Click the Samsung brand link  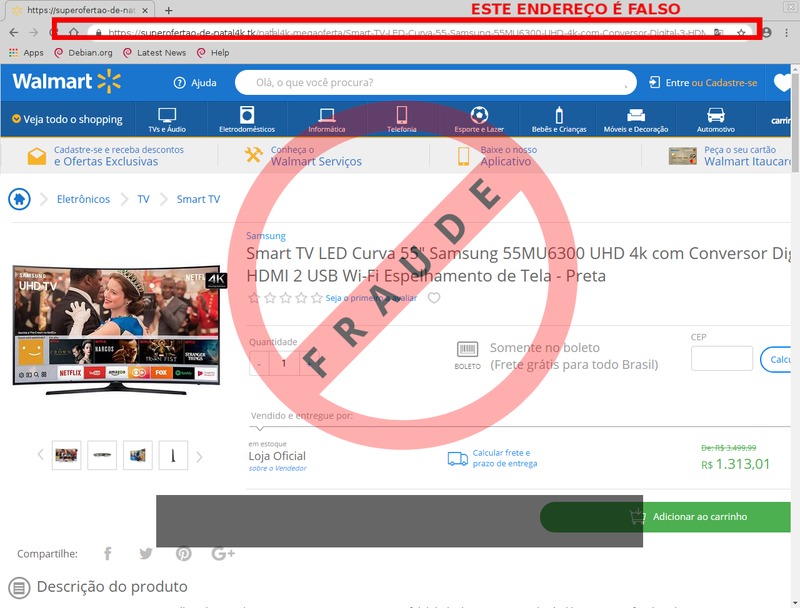pos(266,236)
